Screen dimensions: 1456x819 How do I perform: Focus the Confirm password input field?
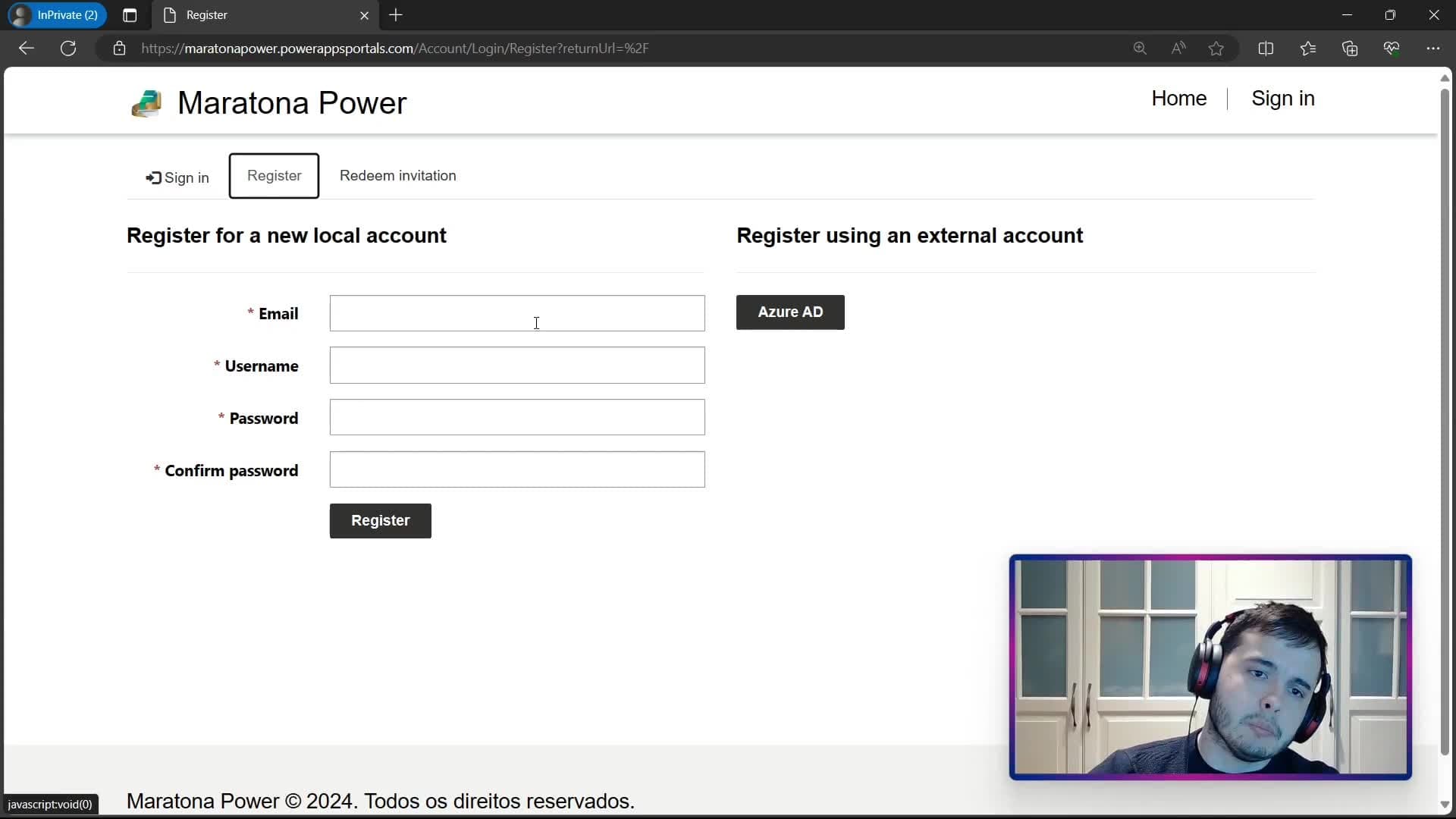pos(517,469)
